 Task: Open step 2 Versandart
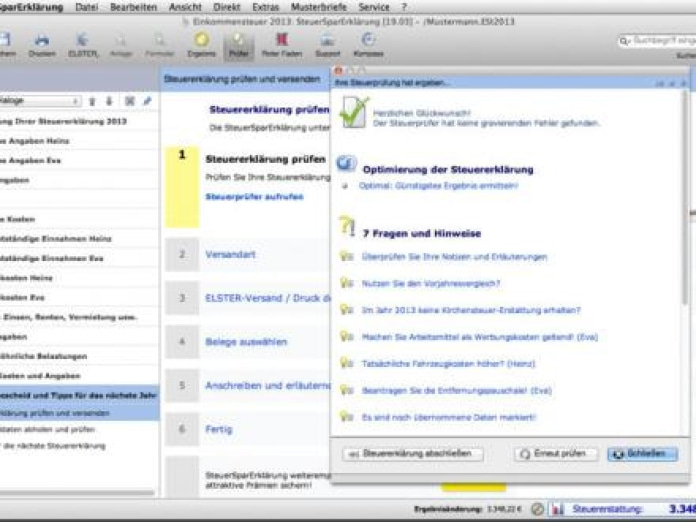click(x=230, y=254)
